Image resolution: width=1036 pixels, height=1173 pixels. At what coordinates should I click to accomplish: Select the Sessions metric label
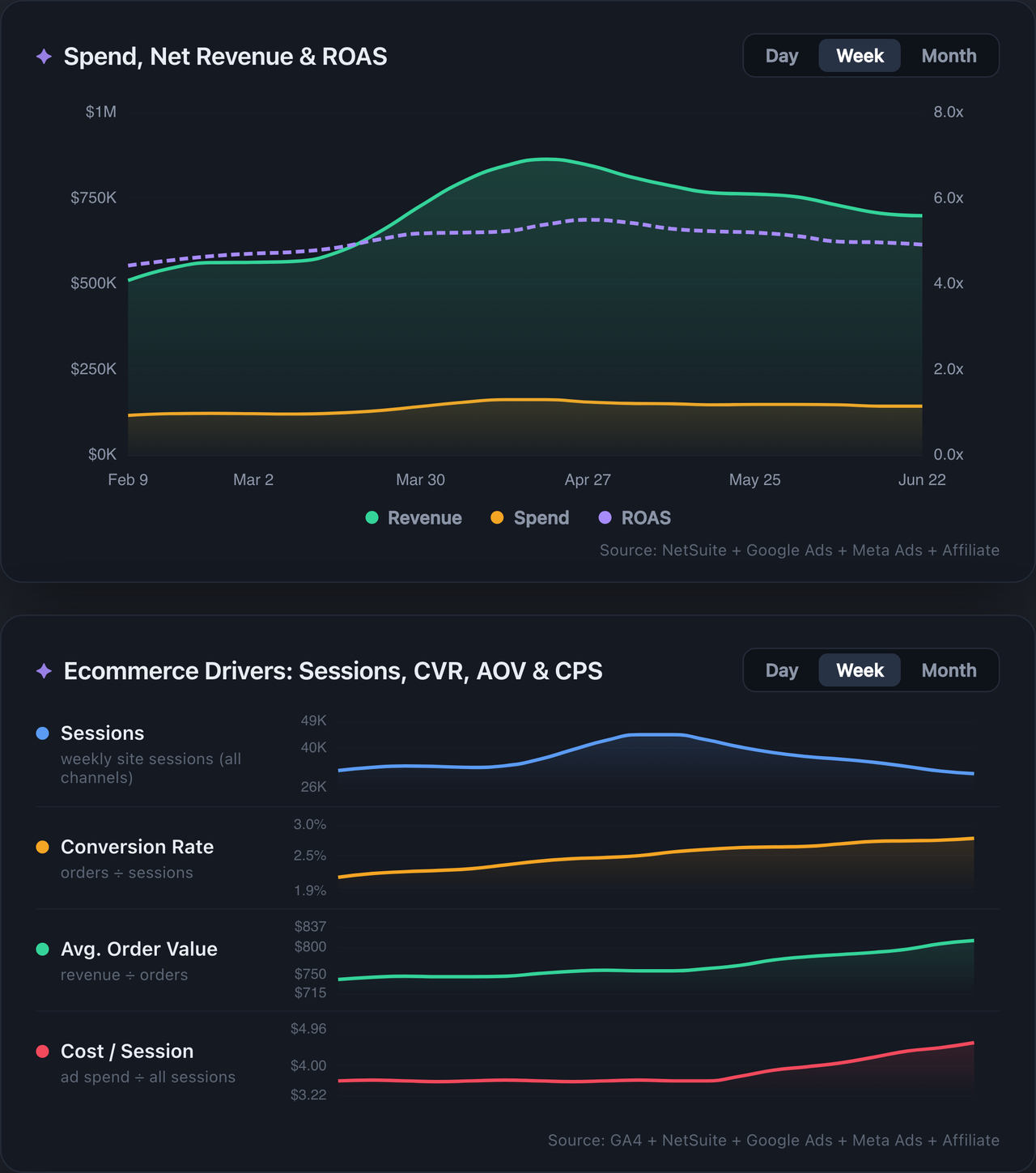(102, 733)
